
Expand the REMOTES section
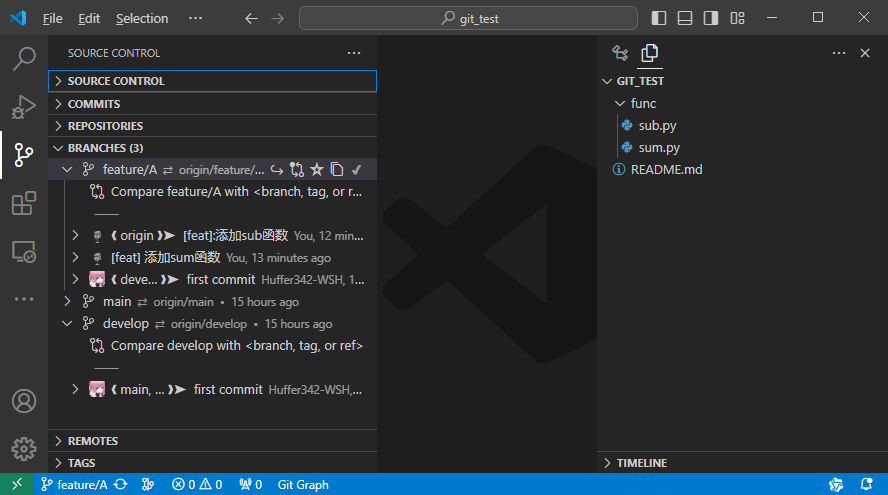pos(92,441)
